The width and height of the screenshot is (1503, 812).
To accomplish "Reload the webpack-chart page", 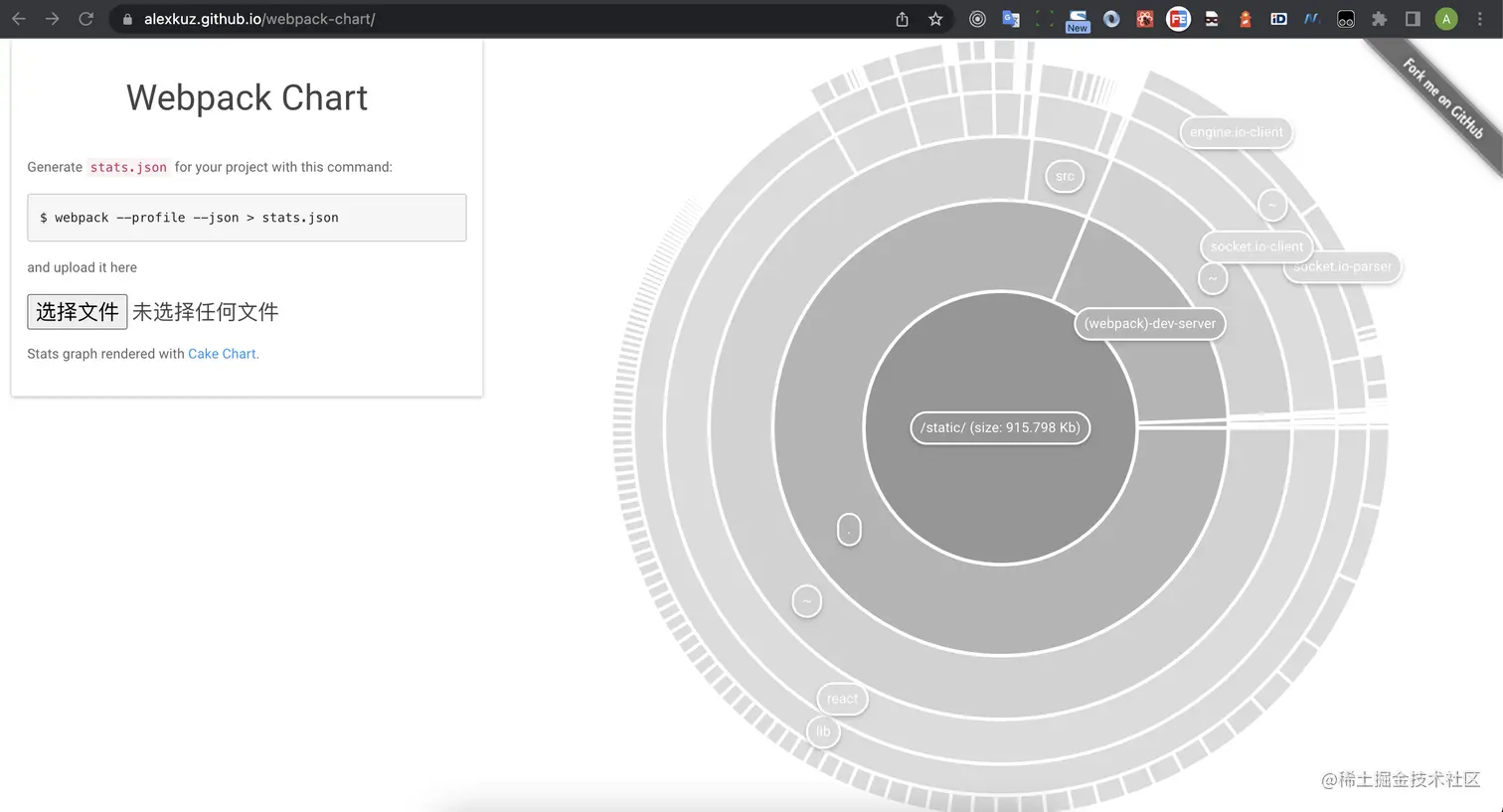I will (86, 19).
